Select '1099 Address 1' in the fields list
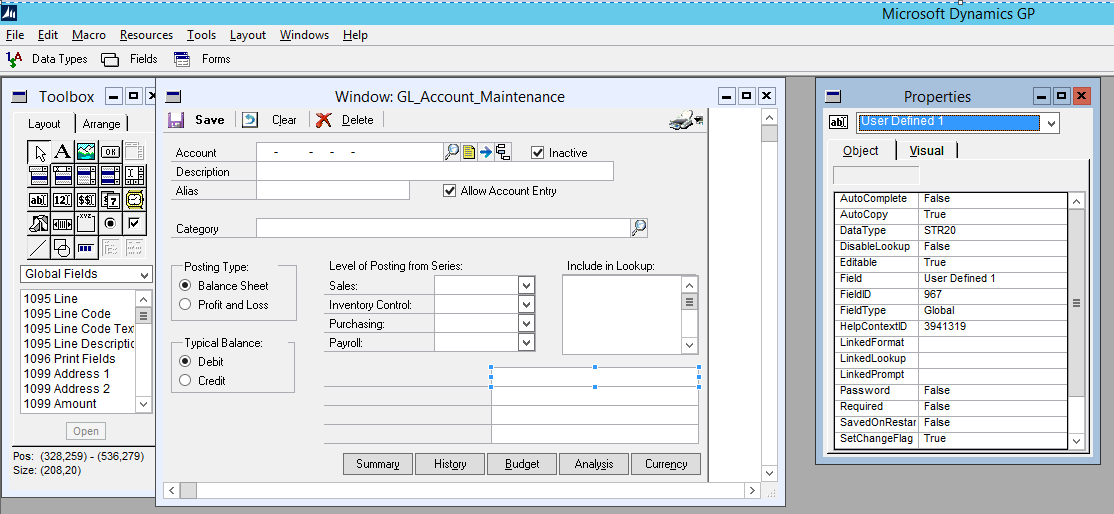Viewport: 1114px width, 514px height. [67, 374]
